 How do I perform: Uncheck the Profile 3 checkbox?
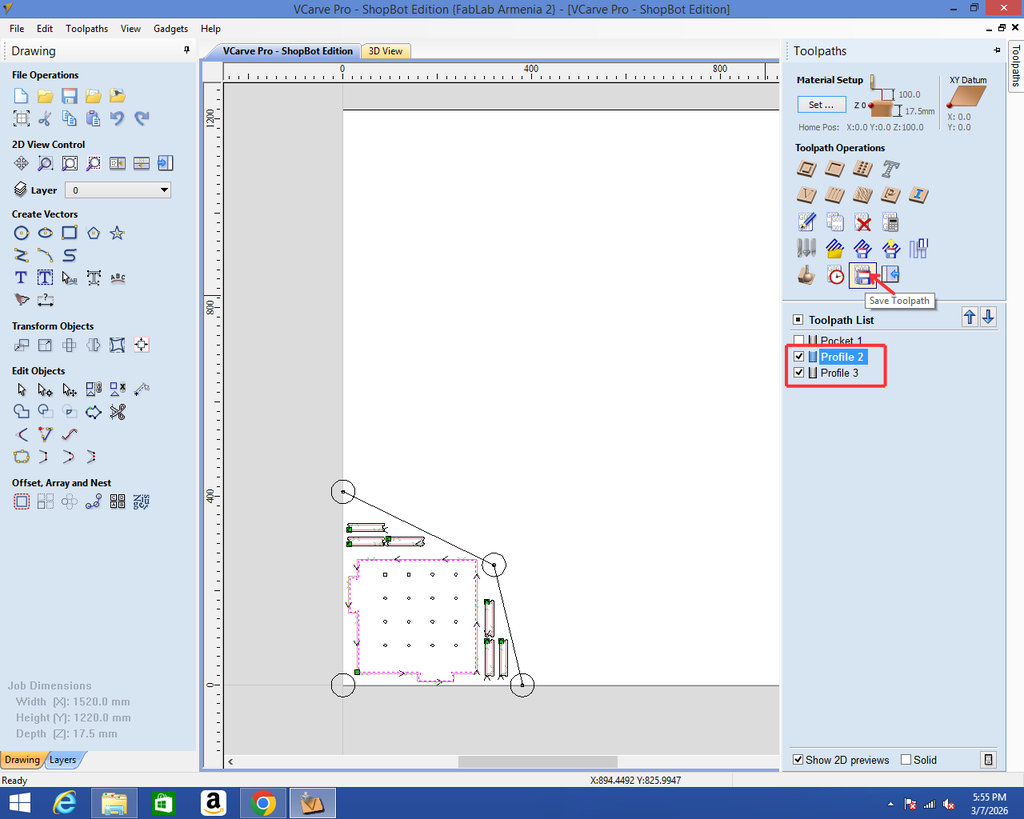(799, 373)
